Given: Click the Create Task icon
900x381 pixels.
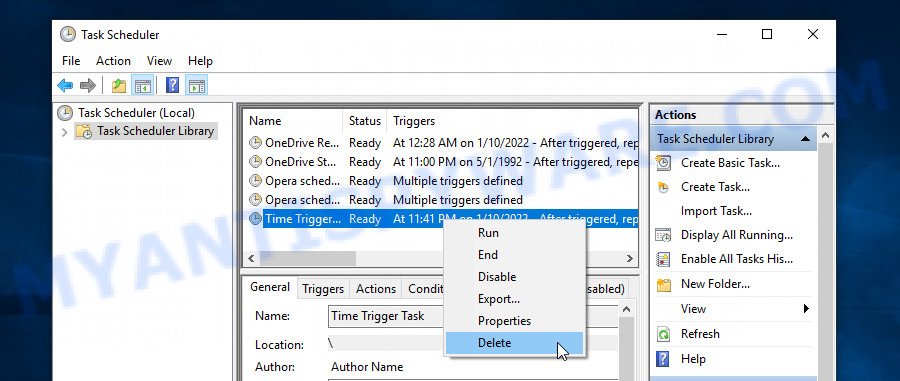Looking at the screenshot, I should [664, 187].
